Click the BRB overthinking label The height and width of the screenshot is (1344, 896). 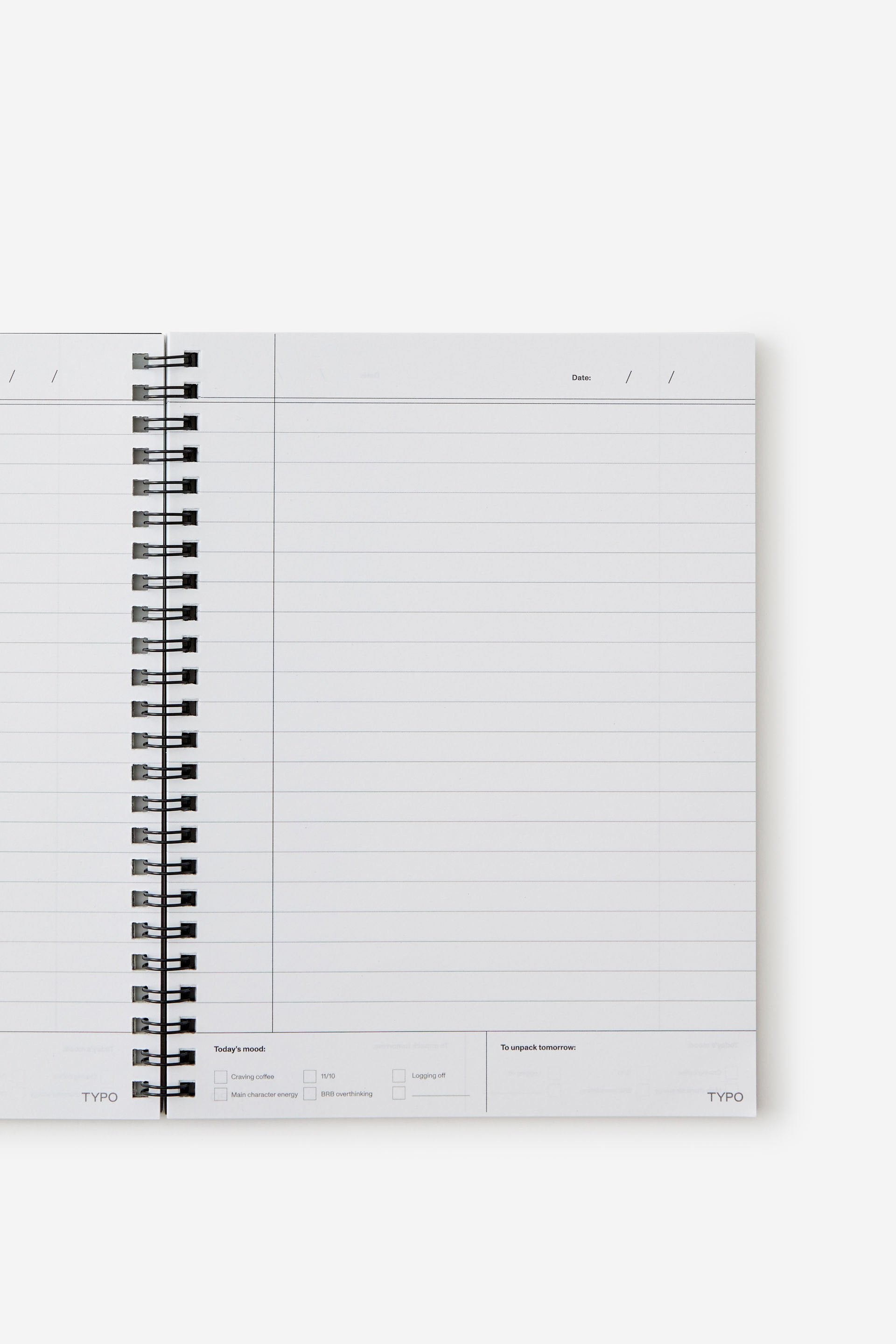coord(346,1094)
